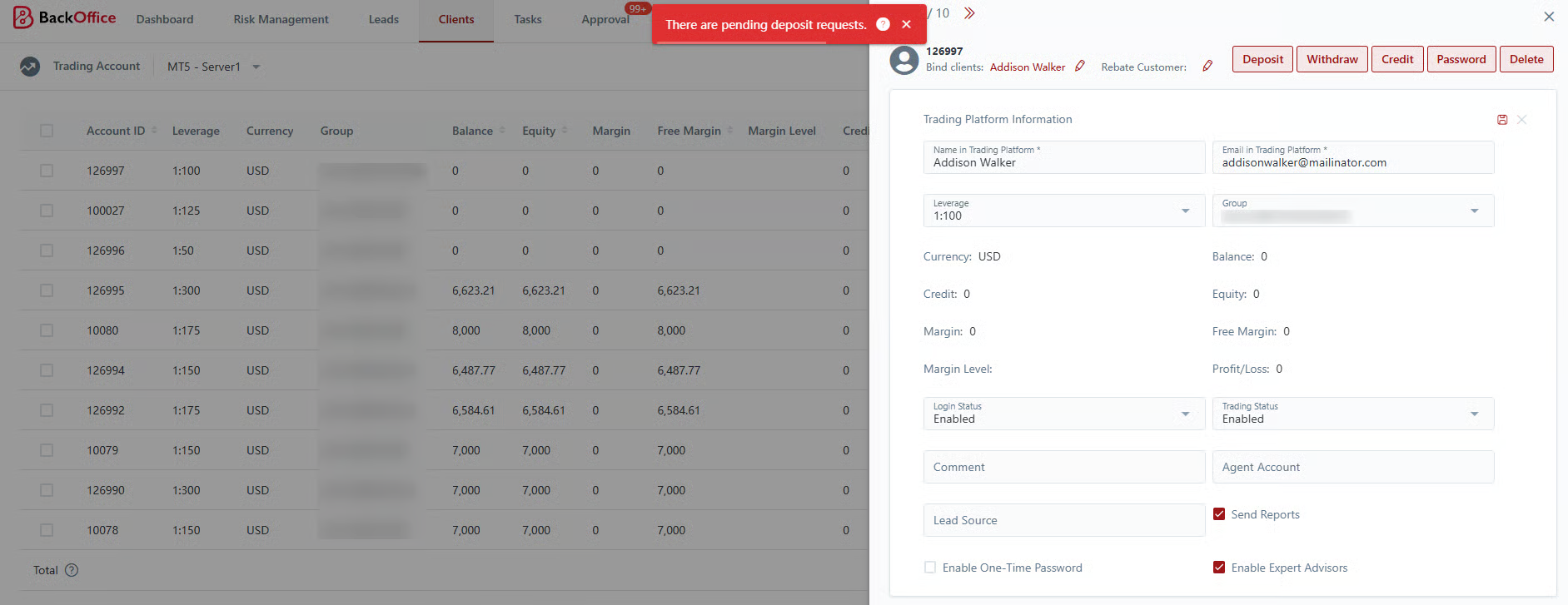Open Leverage 1:100 dropdown

(x=1064, y=211)
